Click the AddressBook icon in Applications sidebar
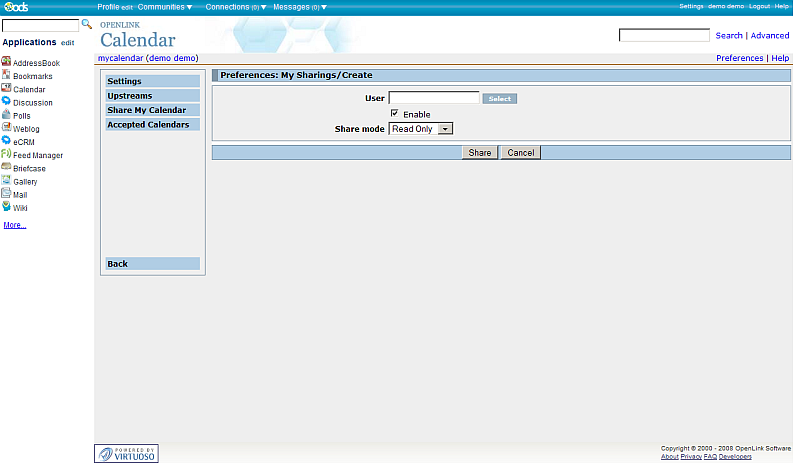Screen dimensions: 800x473 click(x=6, y=63)
